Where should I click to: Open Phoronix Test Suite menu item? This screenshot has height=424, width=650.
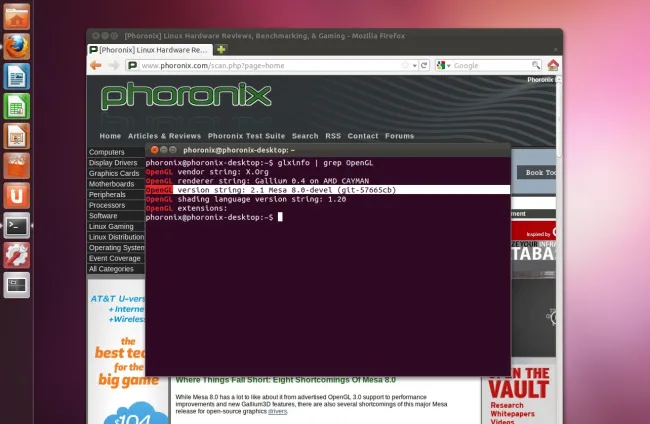coord(246,136)
